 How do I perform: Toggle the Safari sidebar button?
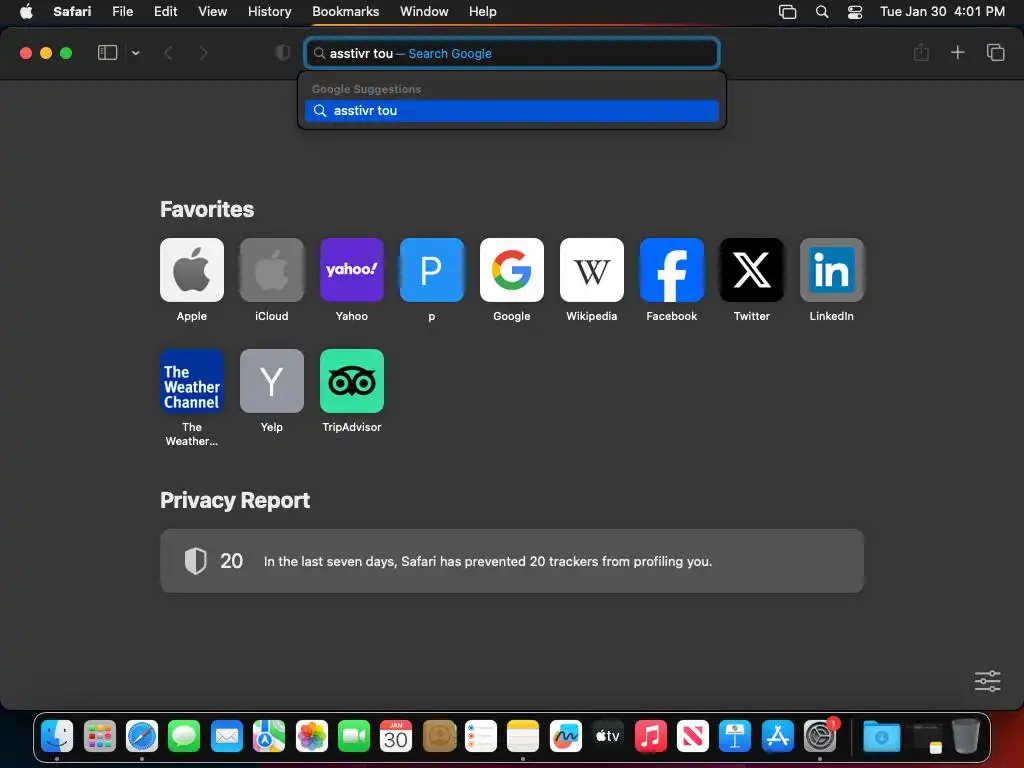[107, 53]
